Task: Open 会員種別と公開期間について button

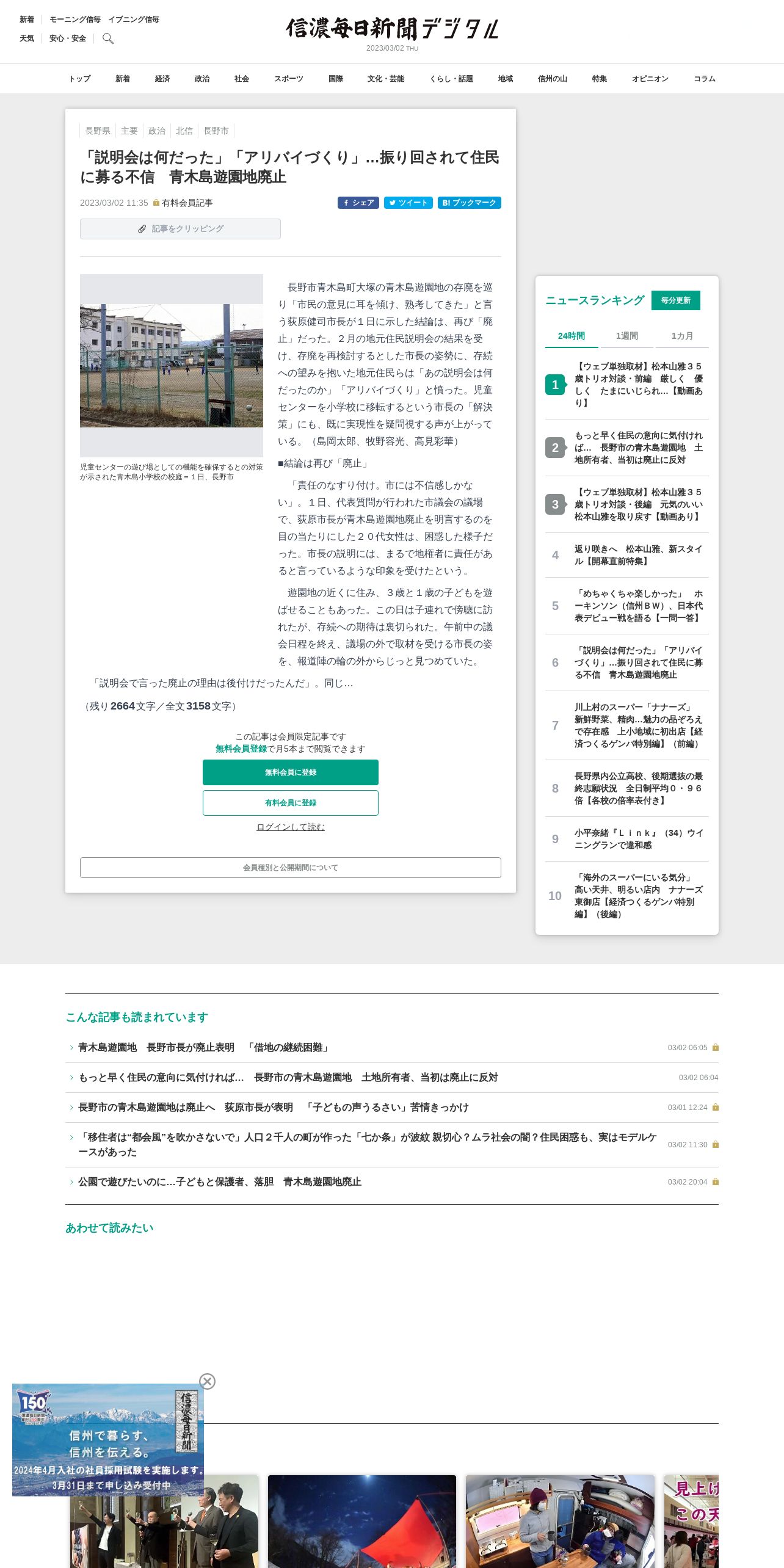Action: click(x=291, y=868)
